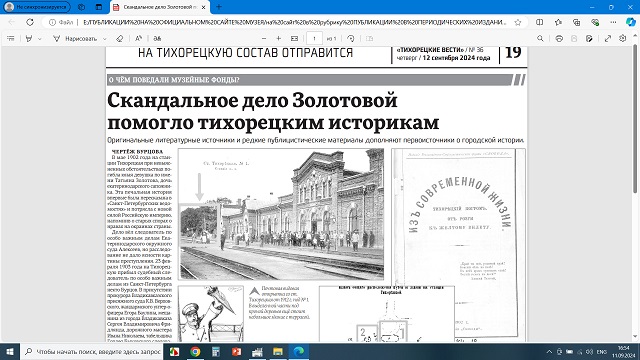Open the Favorites list
The height and width of the screenshot is (360, 640).
click(558, 22)
